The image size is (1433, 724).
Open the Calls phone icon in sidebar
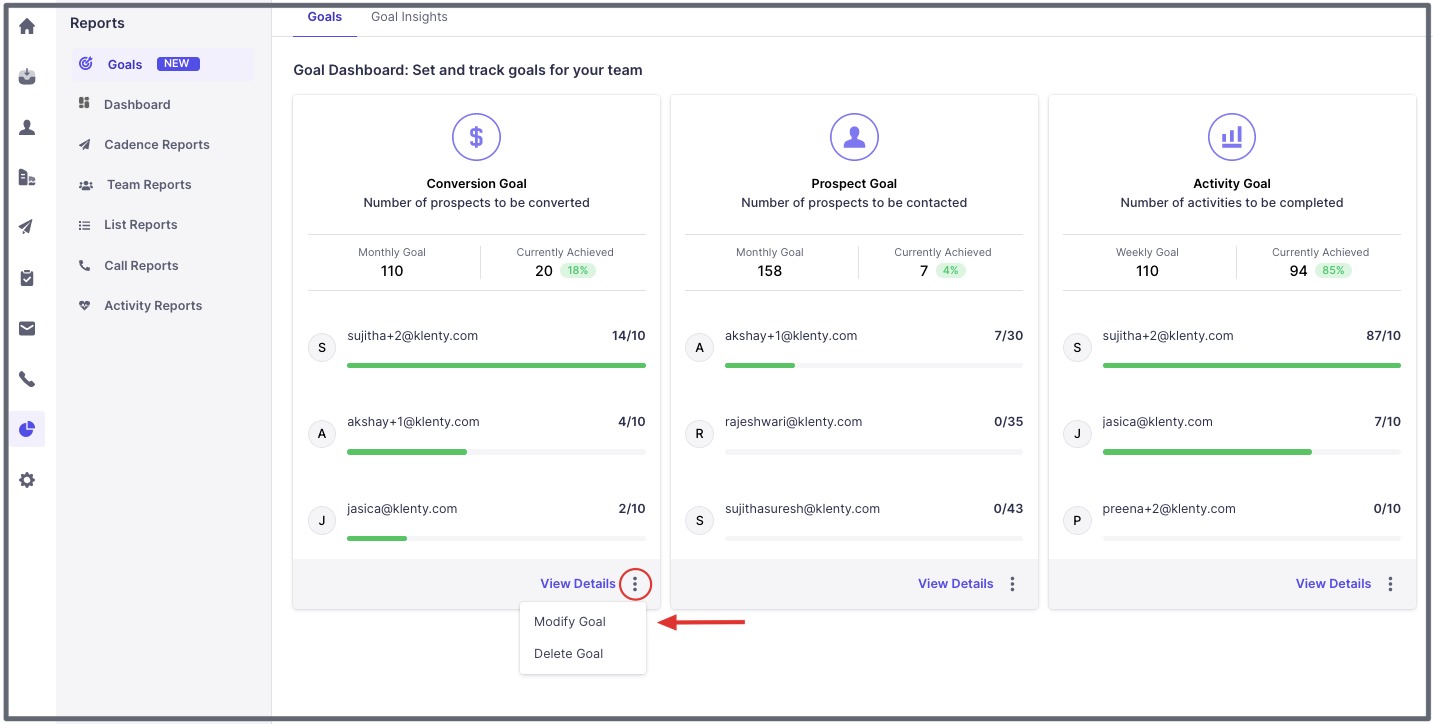(27, 379)
